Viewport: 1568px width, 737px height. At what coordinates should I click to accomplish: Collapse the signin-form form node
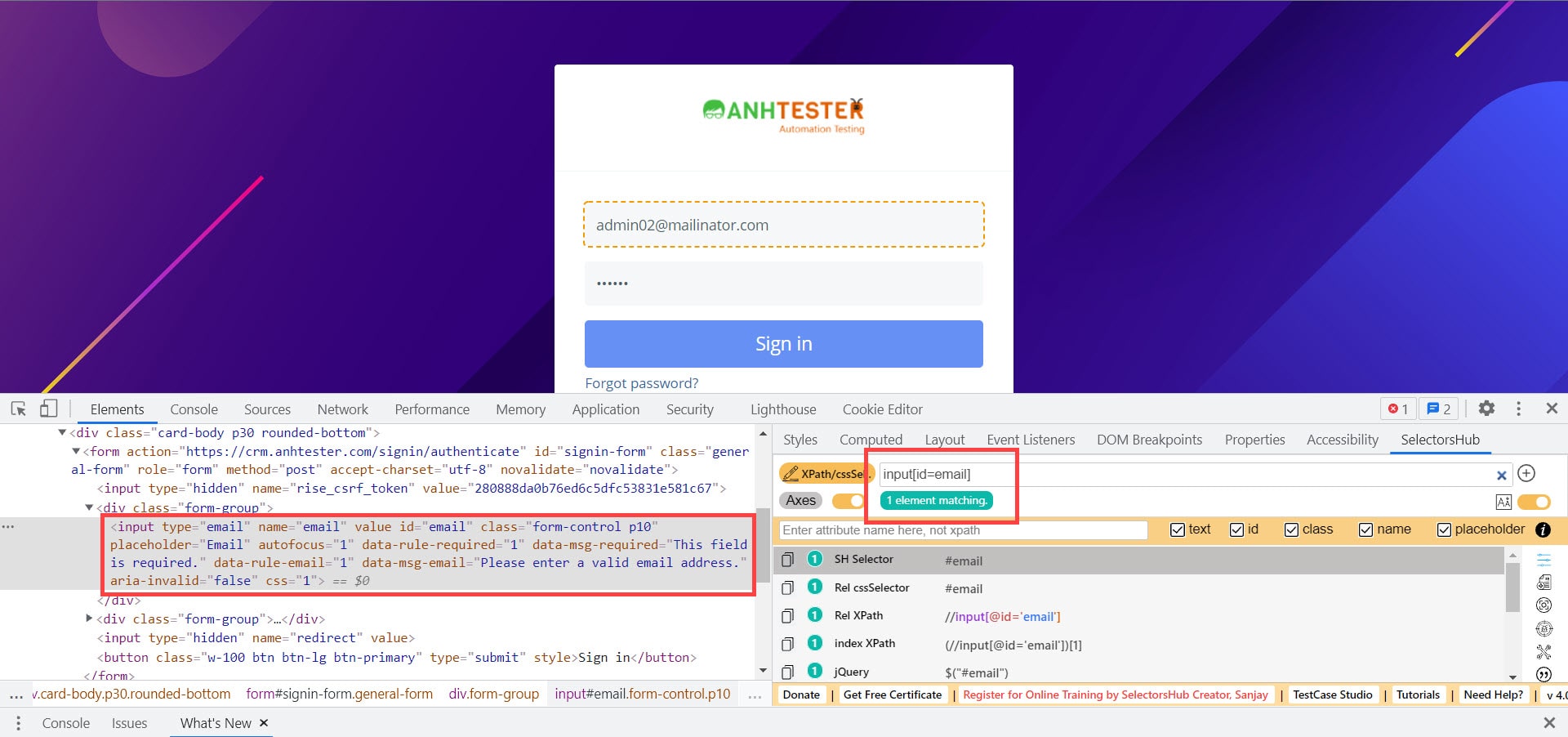click(76, 451)
